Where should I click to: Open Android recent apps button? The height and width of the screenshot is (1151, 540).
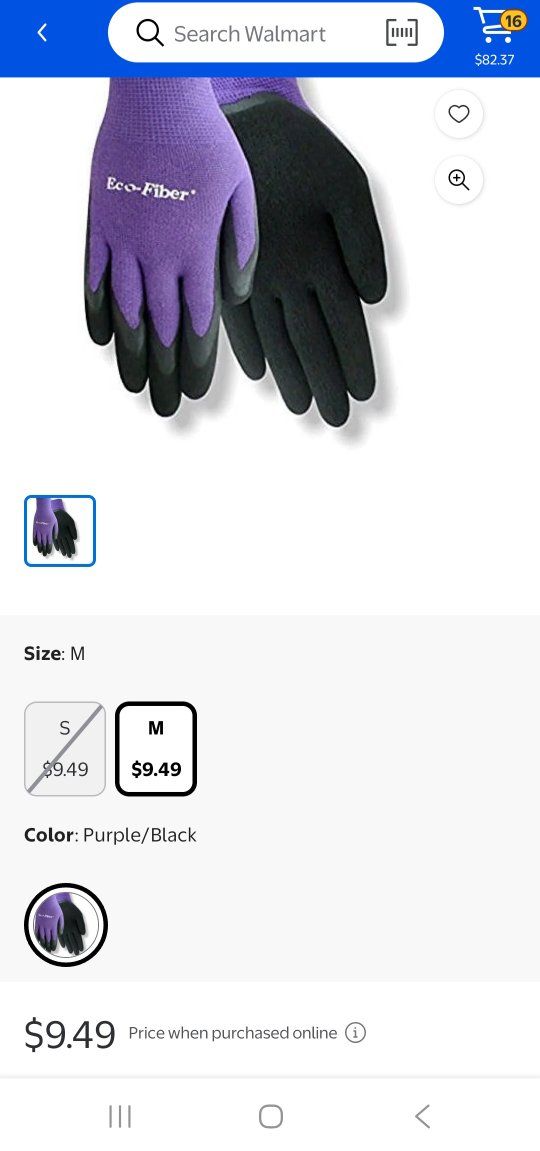point(120,1116)
